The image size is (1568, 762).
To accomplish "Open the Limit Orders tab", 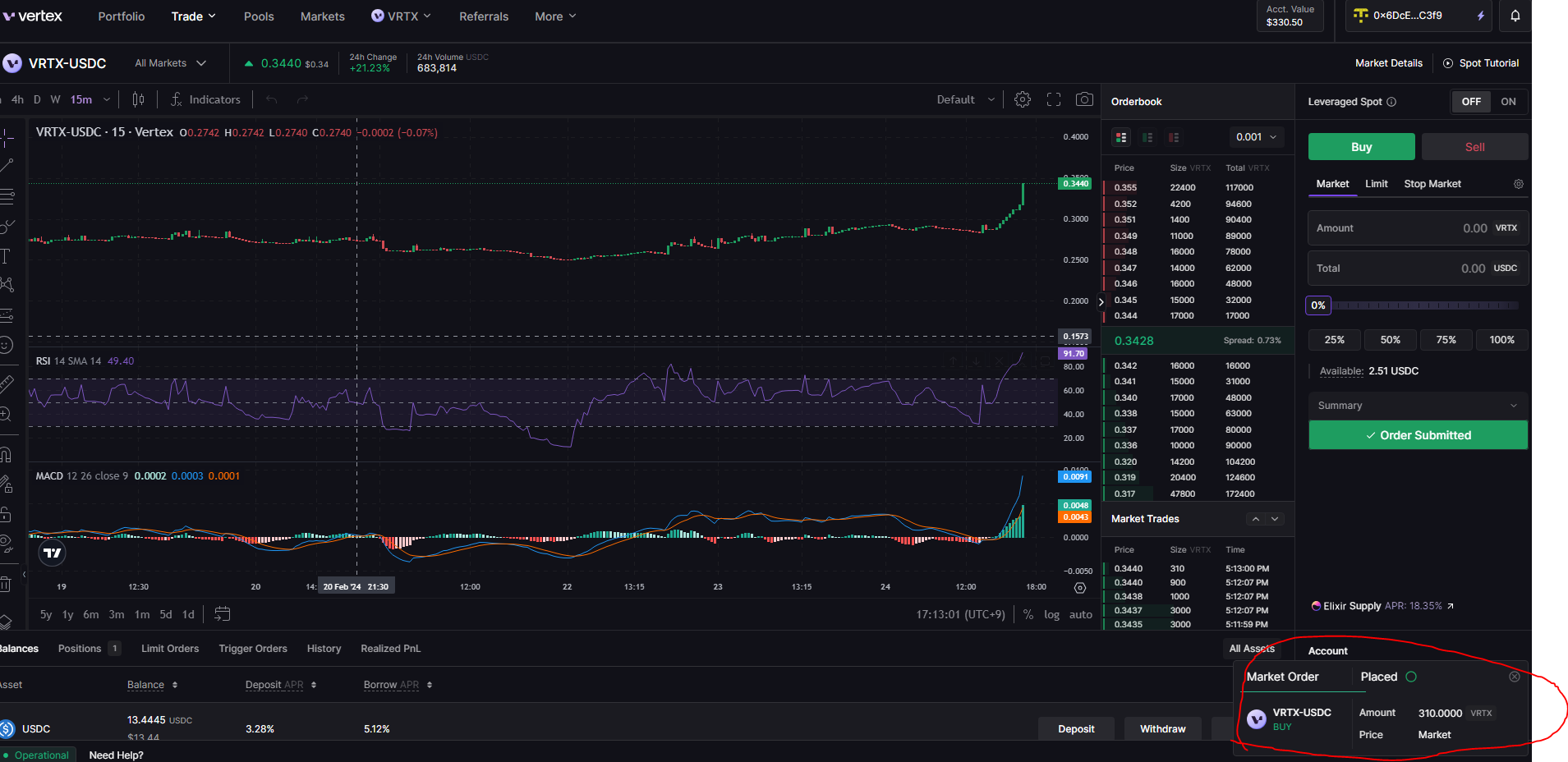I will pos(170,649).
